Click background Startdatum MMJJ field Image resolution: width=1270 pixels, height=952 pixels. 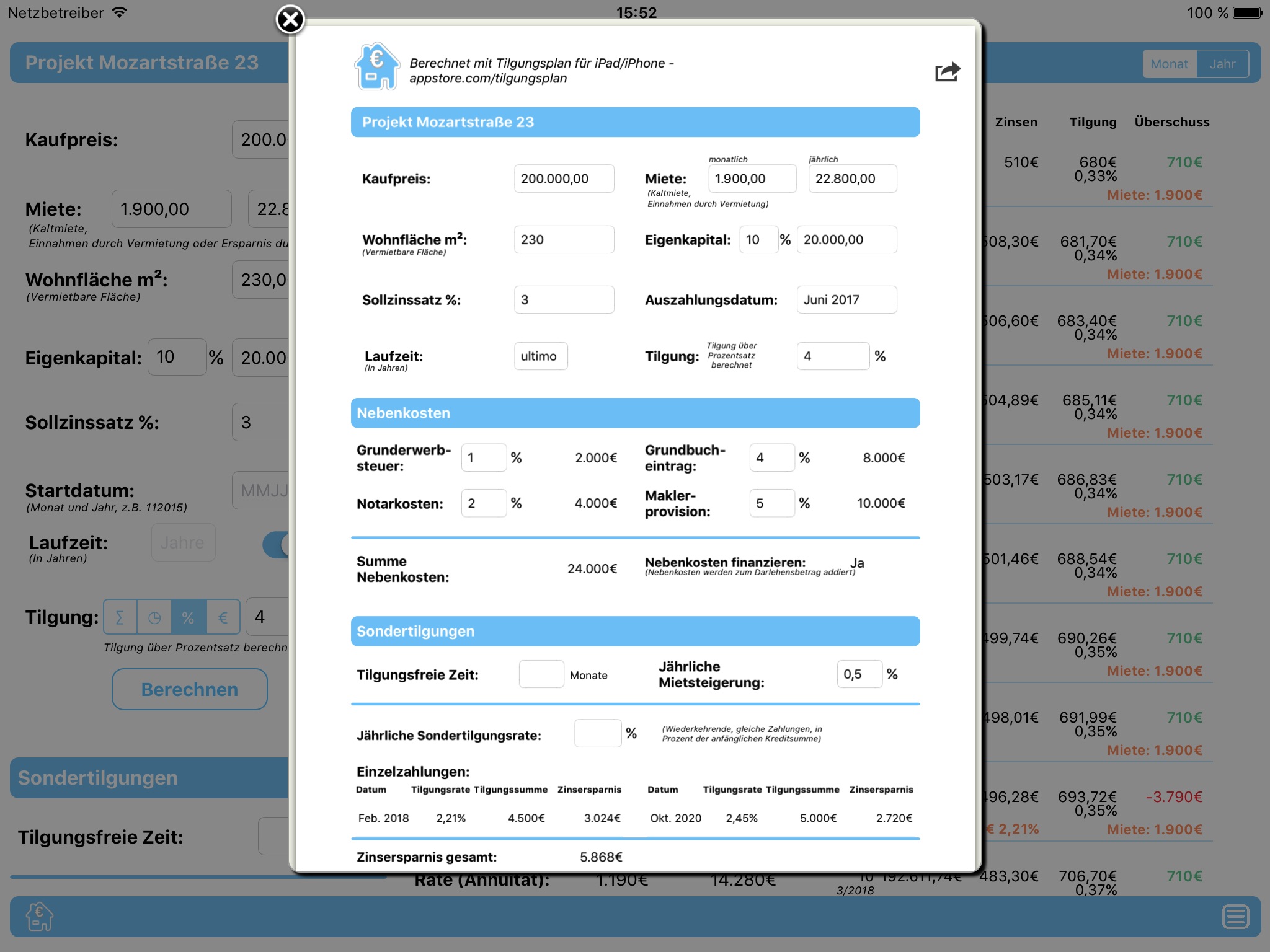(260, 490)
